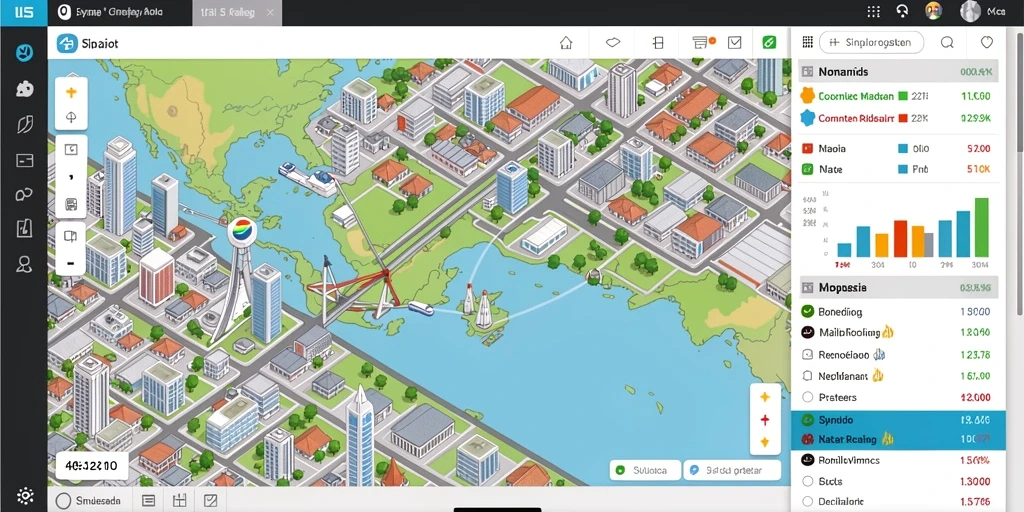Click the heart favorites icon
This screenshot has height=512, width=1024.
point(987,43)
